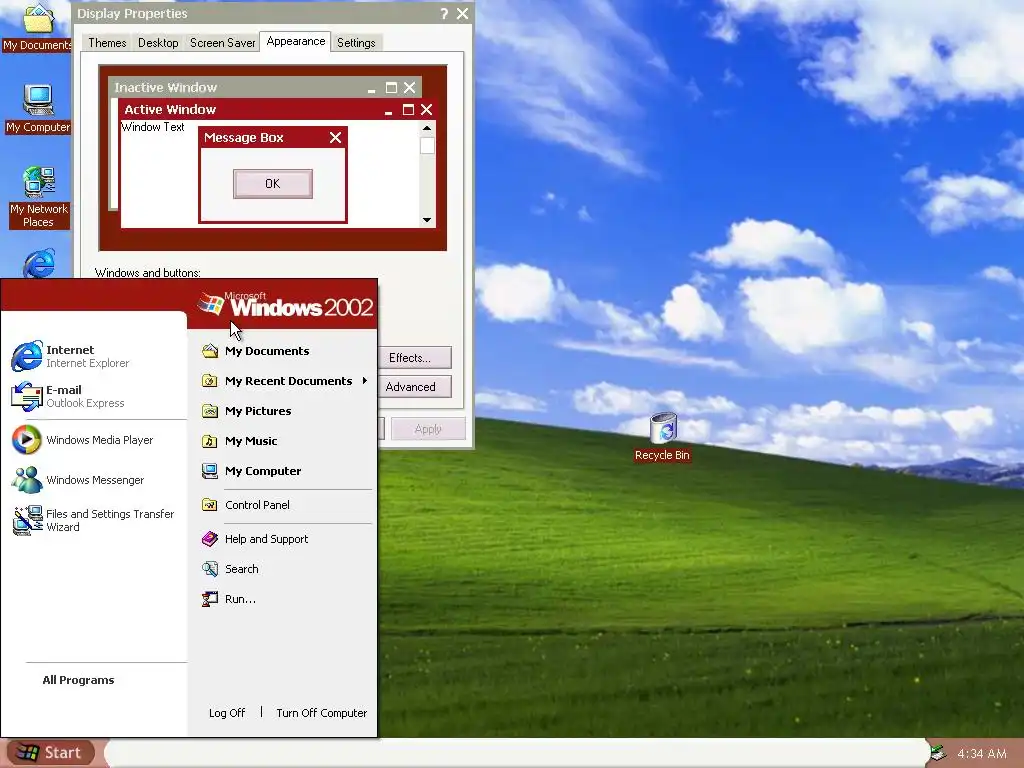Click Log Off in Start menu
This screenshot has width=1024, height=768.
point(227,712)
